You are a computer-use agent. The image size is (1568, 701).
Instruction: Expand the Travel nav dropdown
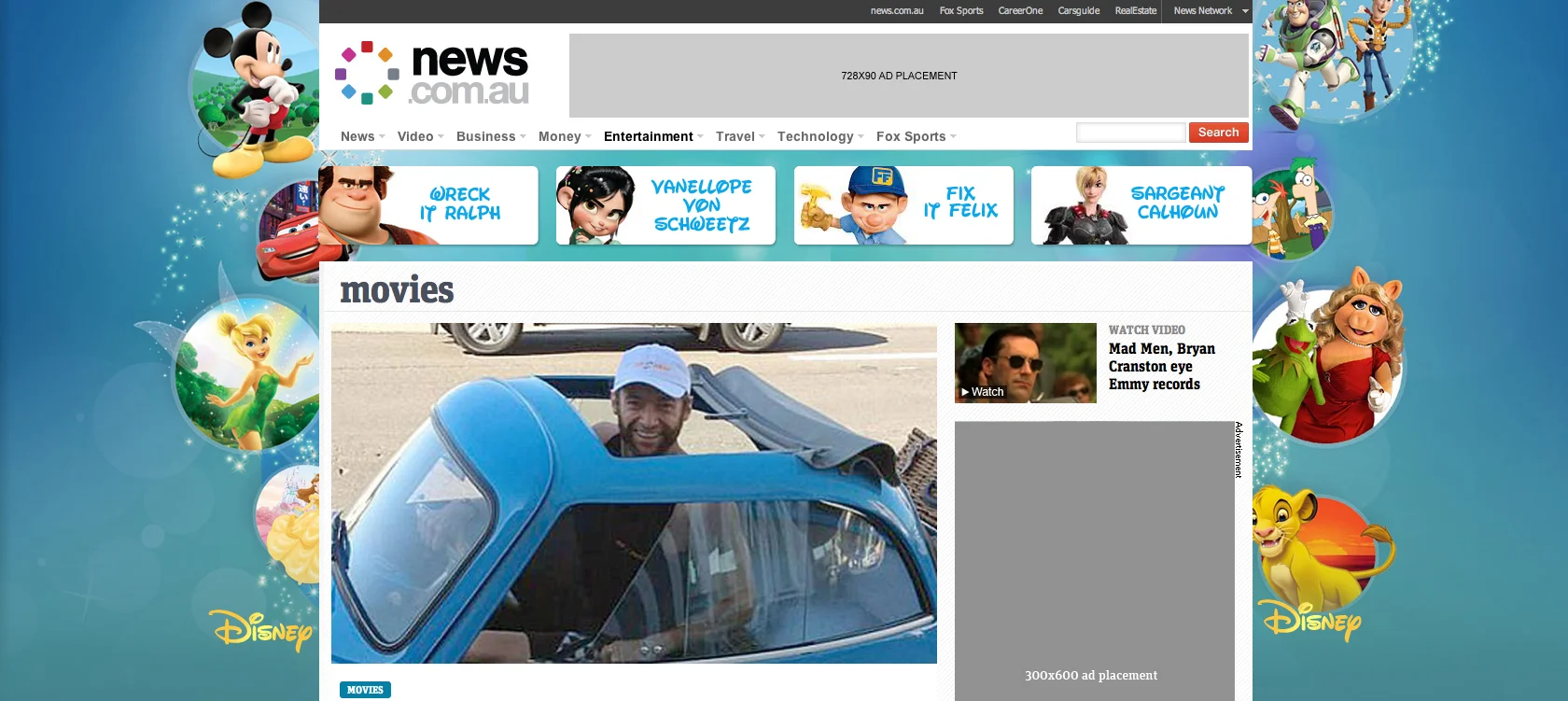pyautogui.click(x=740, y=136)
